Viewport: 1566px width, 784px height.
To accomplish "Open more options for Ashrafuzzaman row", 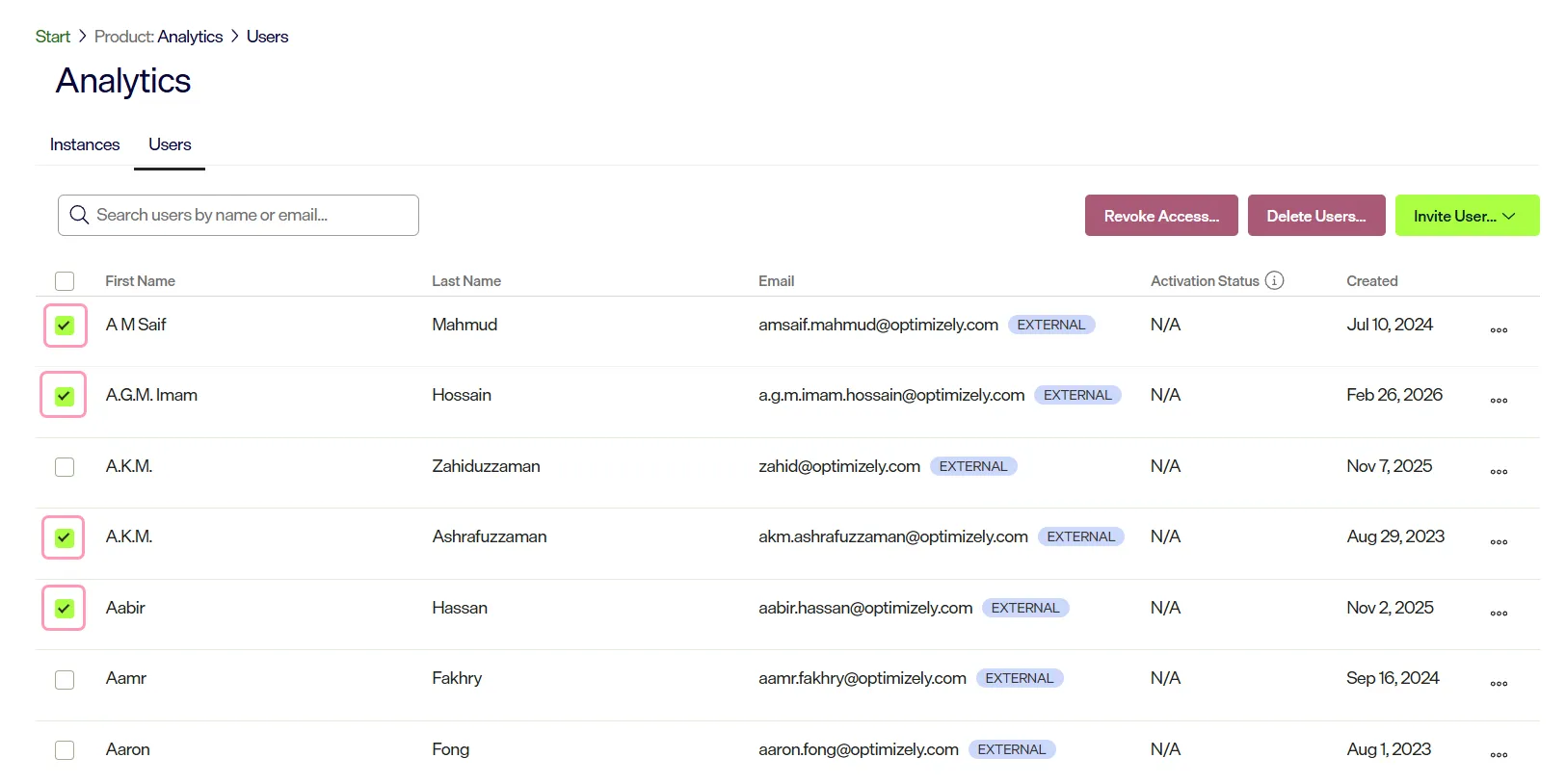I will pyautogui.click(x=1499, y=542).
